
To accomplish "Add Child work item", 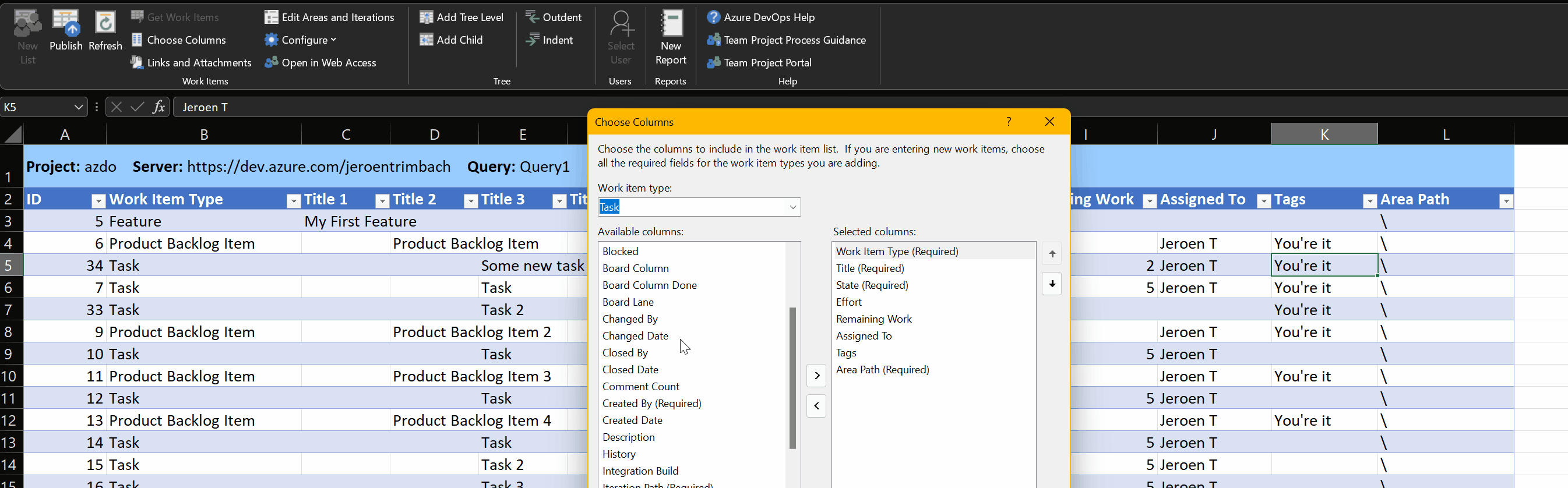I will (451, 40).
